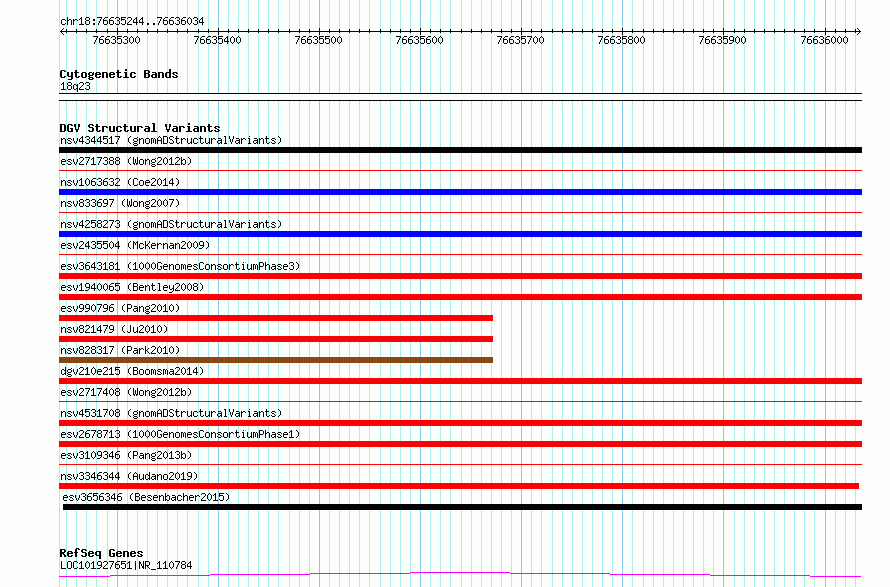This screenshot has height=587, width=890.
Task: Open variant esv3656346 (Besenbacher2015)
Action: tap(146, 497)
